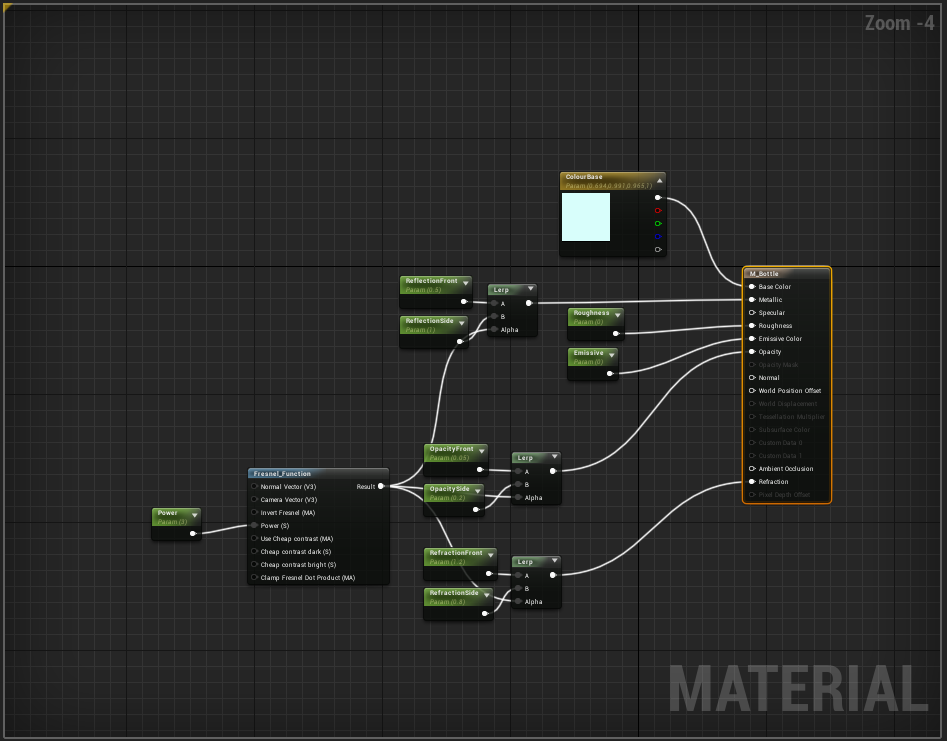The width and height of the screenshot is (947, 741).
Task: Select the Fresnel_Function node header
Action: coord(300,473)
